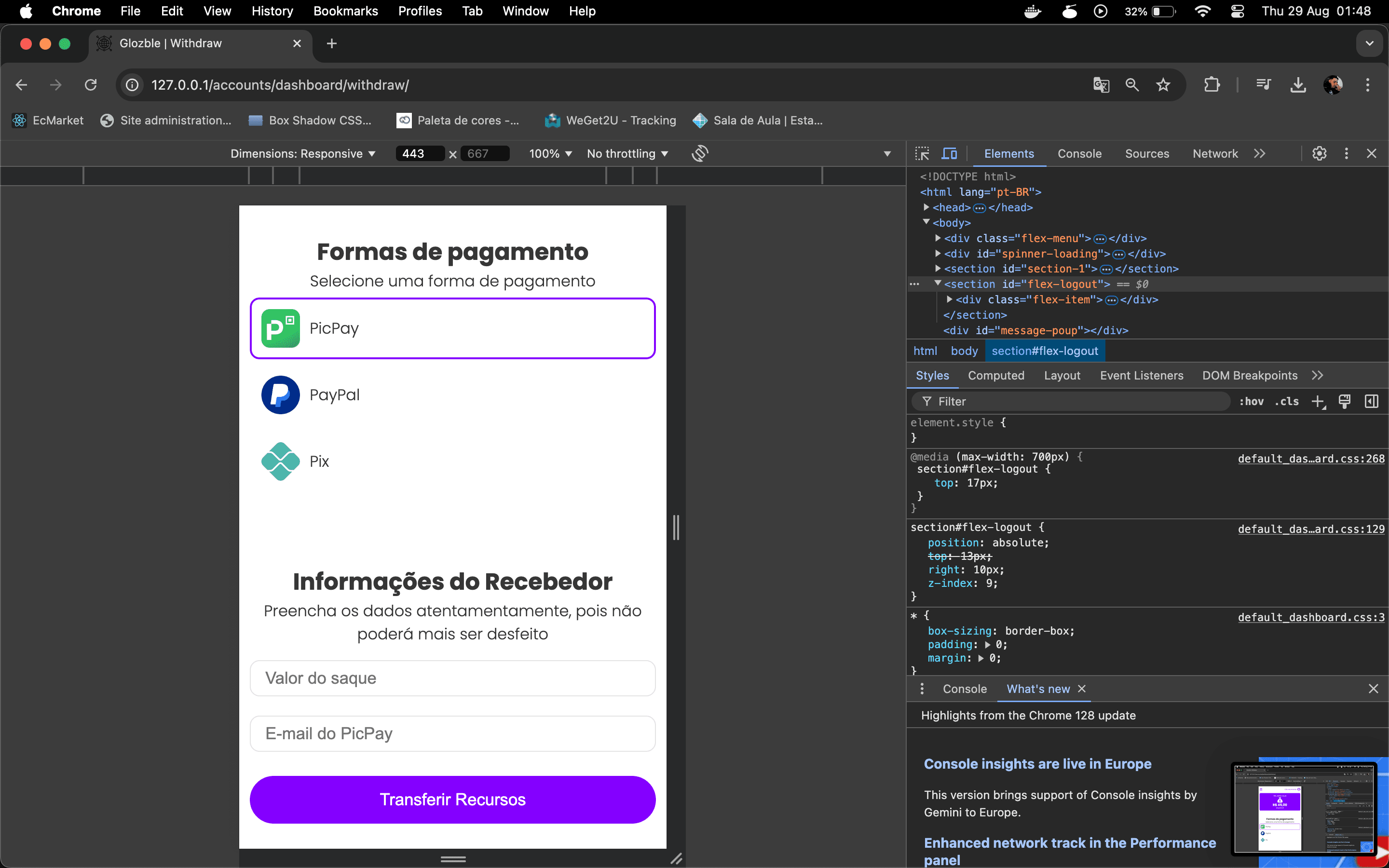Screen dimensions: 1389x868
Task: Open drawer three-dot menu beside Console
Action: click(922, 689)
